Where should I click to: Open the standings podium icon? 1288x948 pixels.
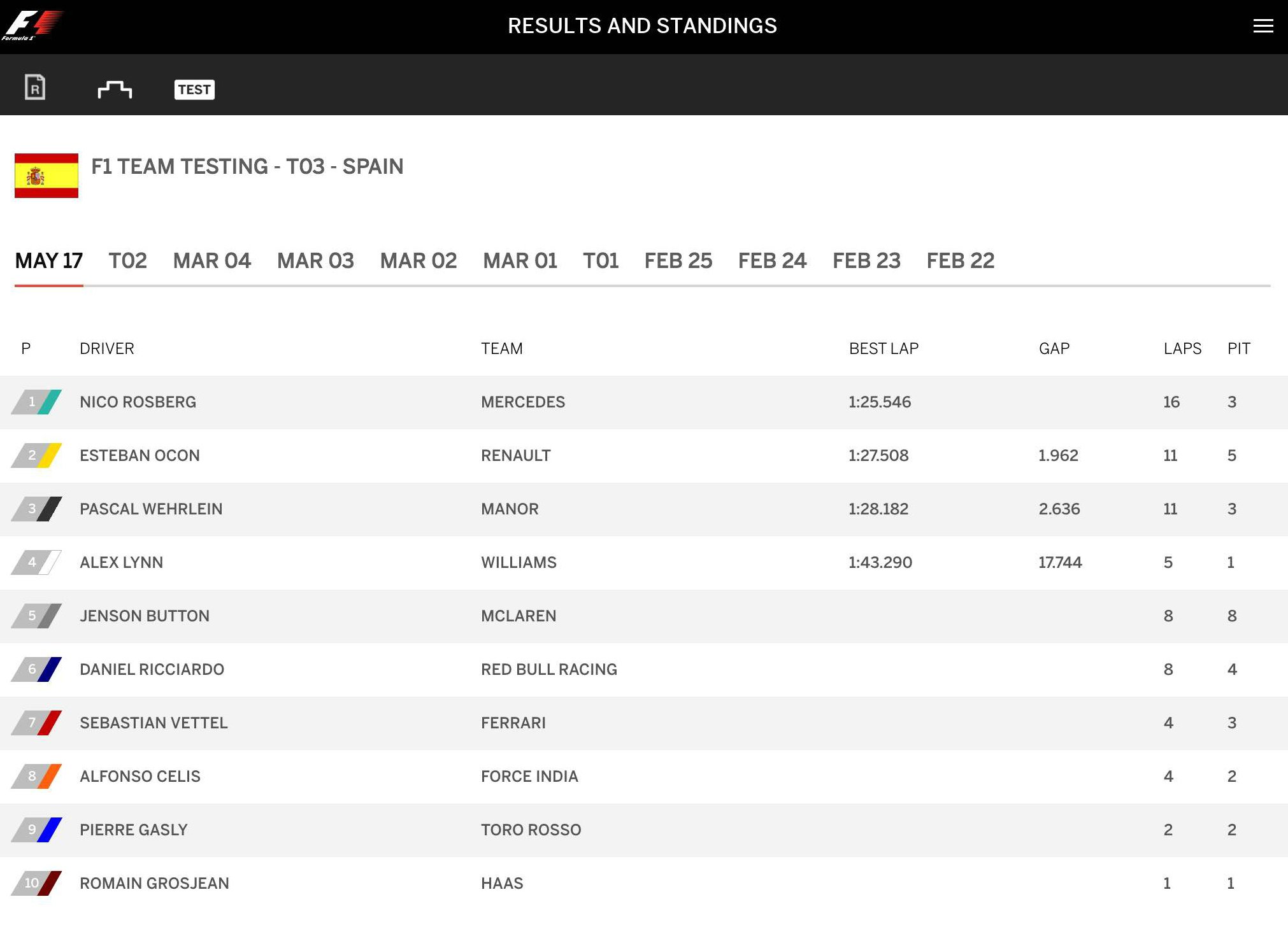[115, 90]
